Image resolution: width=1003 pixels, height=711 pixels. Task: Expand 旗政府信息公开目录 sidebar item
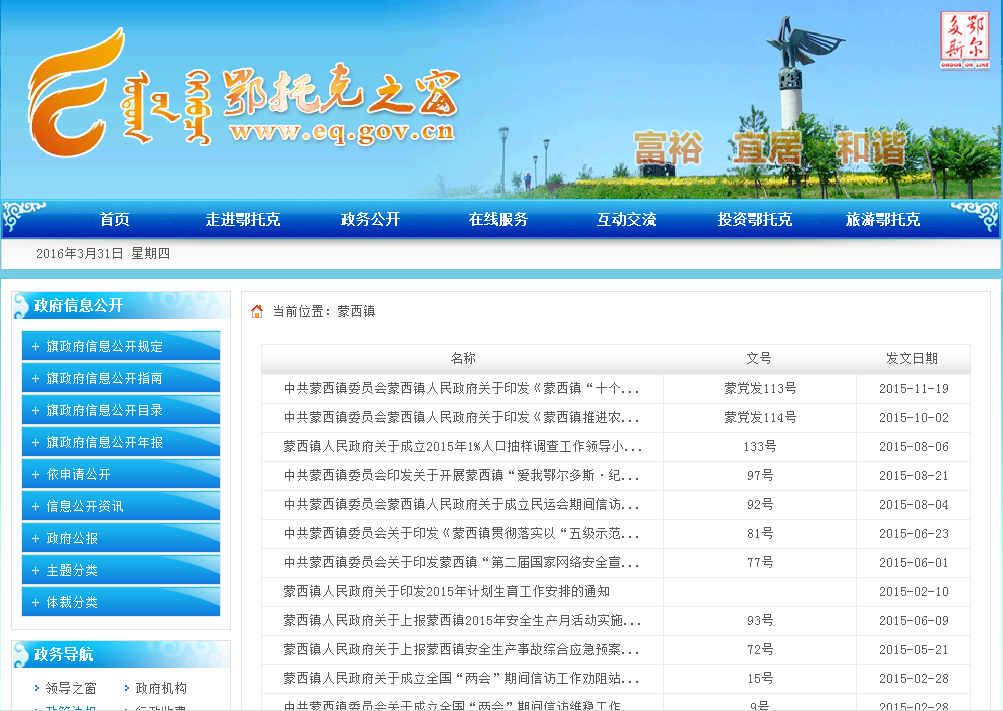click(121, 410)
